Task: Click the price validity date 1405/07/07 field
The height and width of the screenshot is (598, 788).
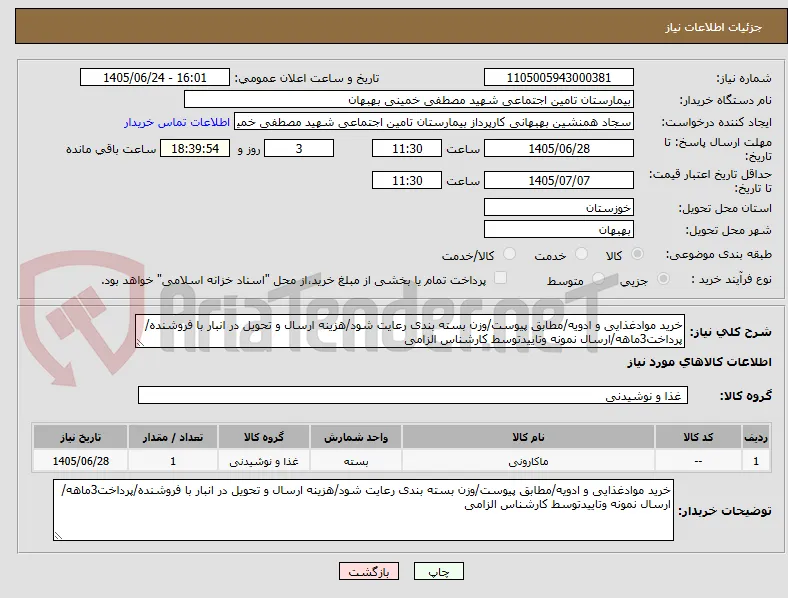Action: [x=558, y=180]
